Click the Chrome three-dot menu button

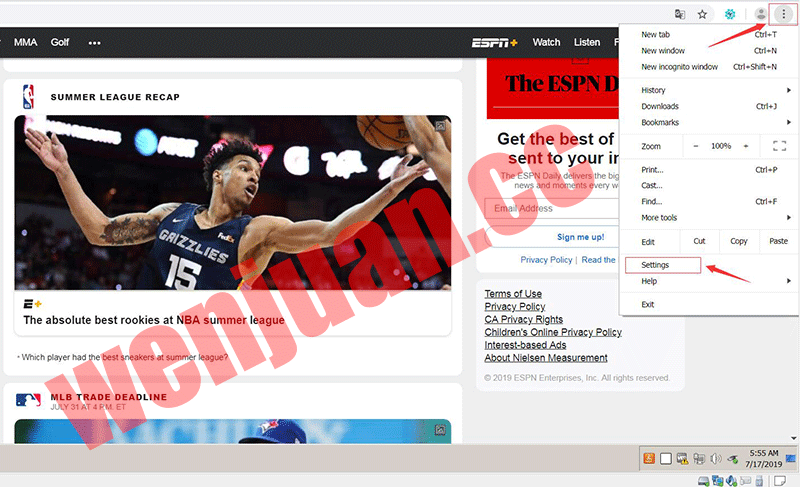coord(784,14)
